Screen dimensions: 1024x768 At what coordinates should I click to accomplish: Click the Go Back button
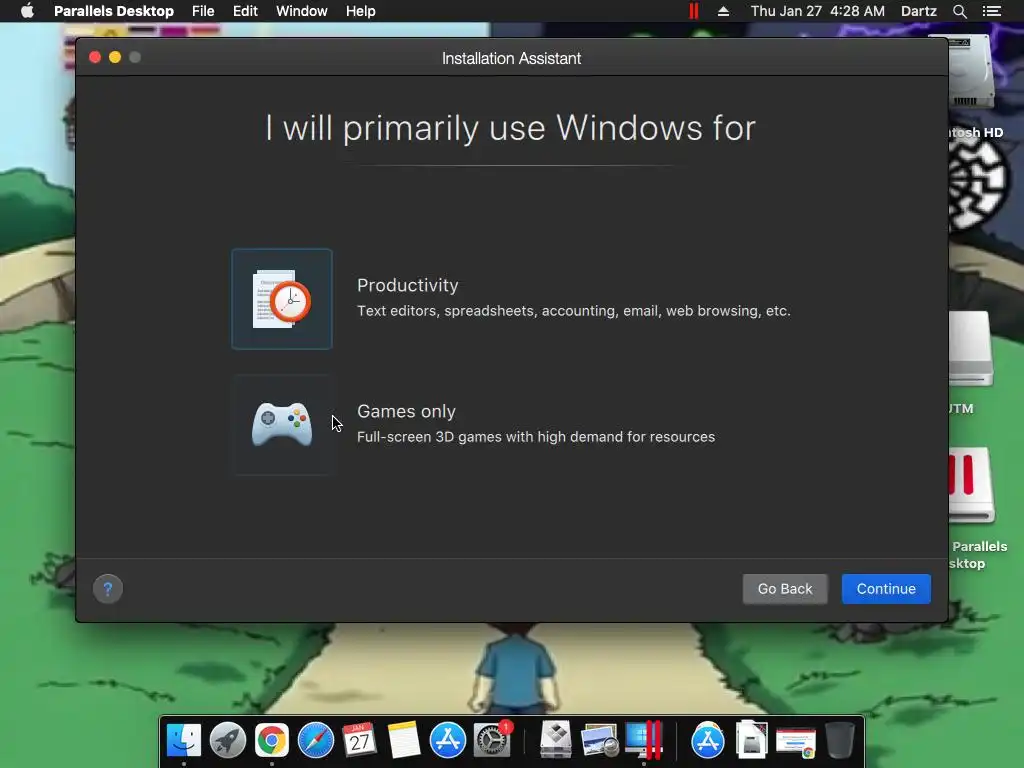coord(784,589)
